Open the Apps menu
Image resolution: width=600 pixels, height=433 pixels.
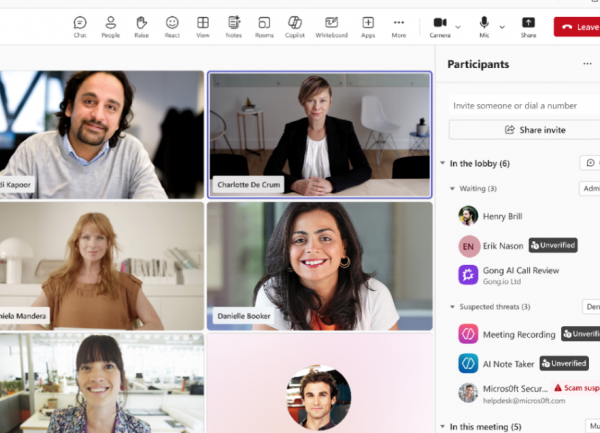click(368, 27)
